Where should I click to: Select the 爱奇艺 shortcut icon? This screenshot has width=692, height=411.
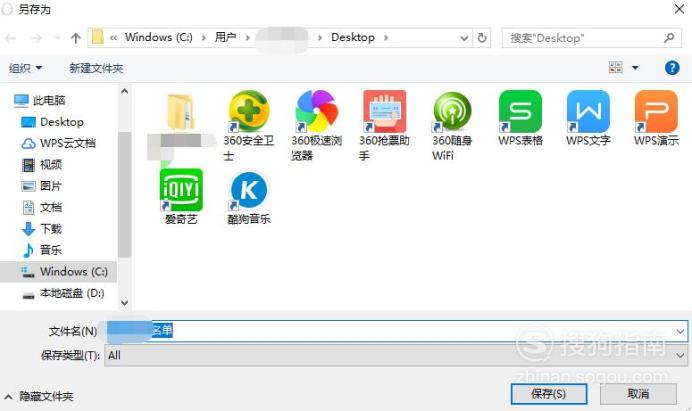181,190
